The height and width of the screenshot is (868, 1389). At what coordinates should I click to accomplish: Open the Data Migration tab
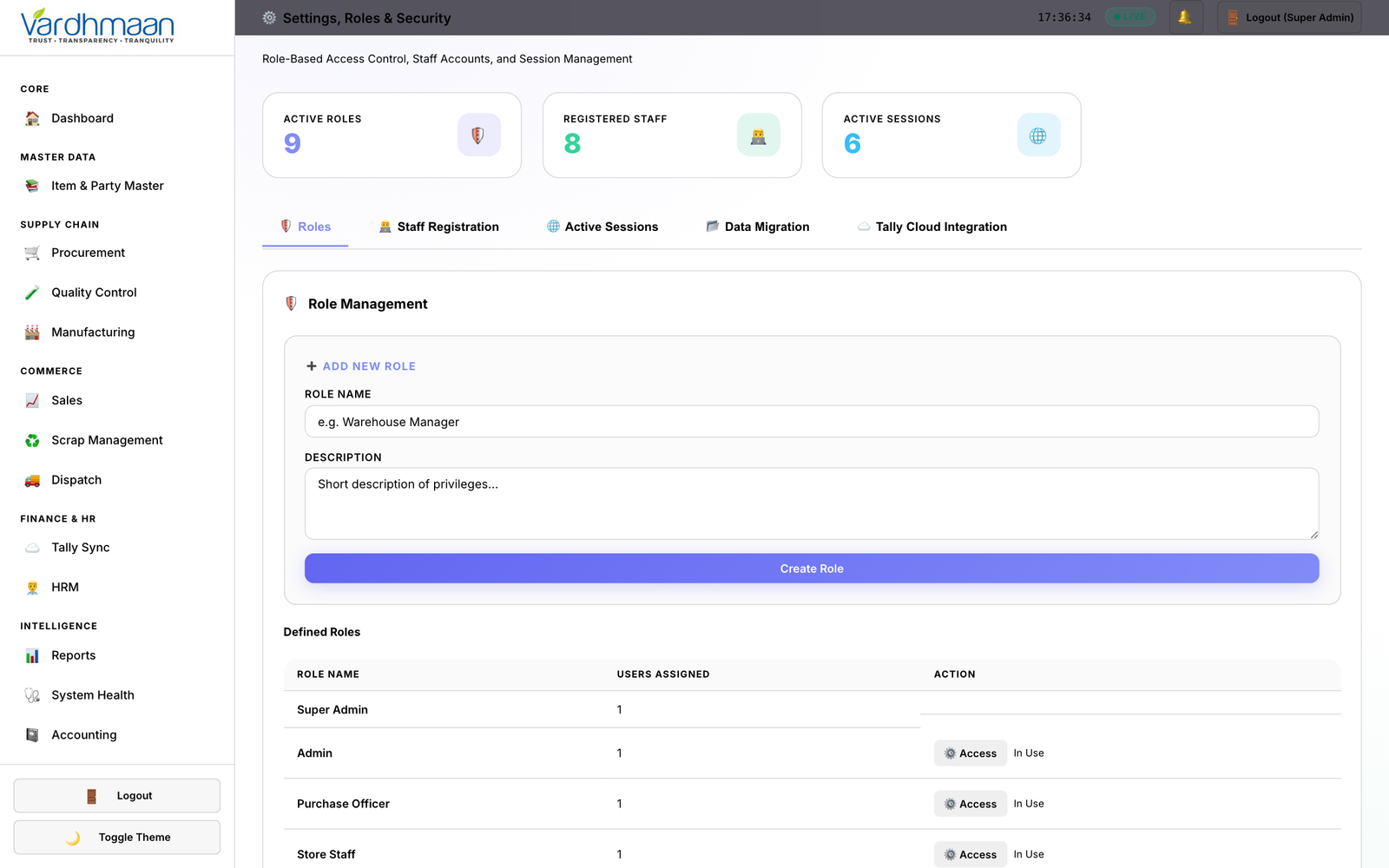(758, 227)
